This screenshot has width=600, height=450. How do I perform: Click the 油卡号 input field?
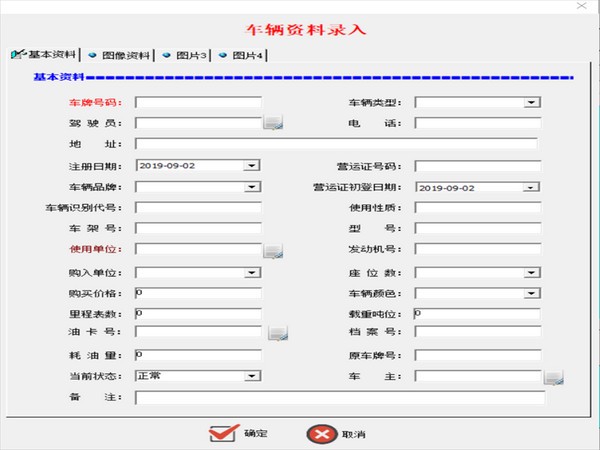pyautogui.click(x=198, y=332)
